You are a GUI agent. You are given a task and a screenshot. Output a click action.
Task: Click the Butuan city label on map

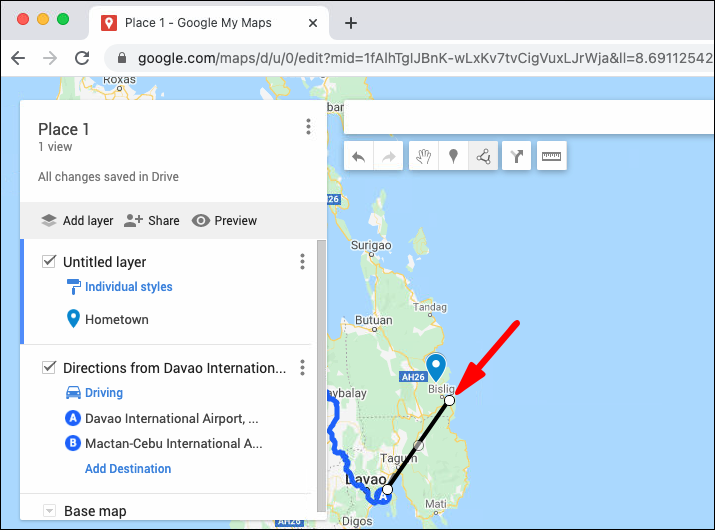[373, 320]
